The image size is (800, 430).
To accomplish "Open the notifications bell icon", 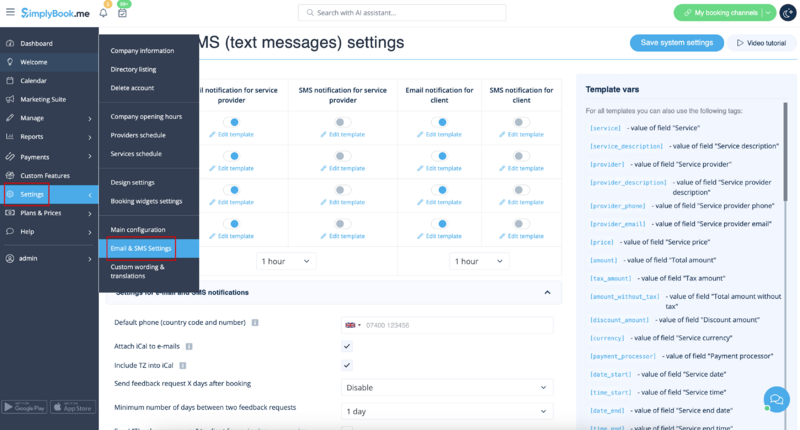I will (104, 13).
